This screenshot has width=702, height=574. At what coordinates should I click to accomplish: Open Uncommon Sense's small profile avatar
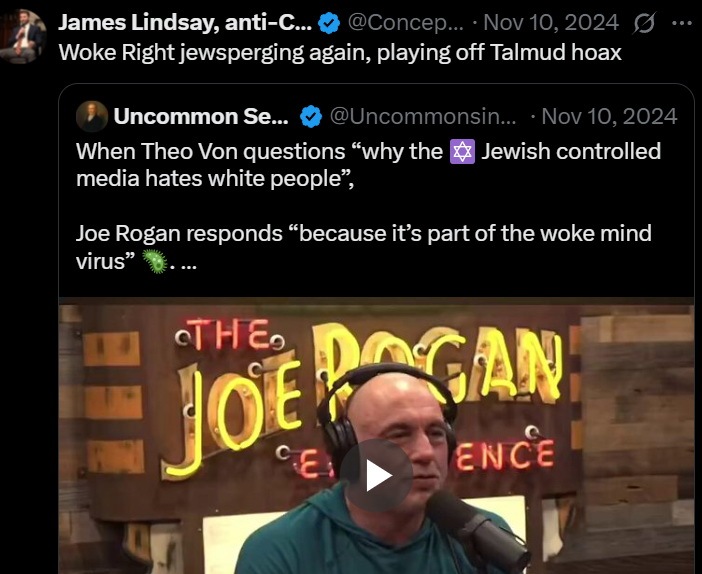[x=92, y=116]
